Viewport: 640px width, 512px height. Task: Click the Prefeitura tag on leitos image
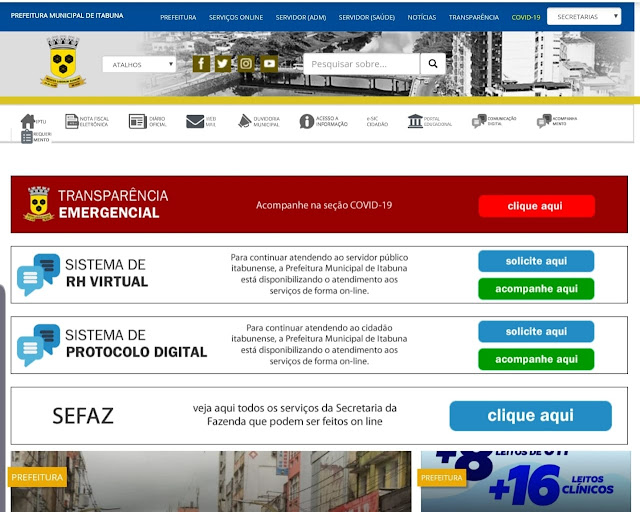tap(442, 477)
